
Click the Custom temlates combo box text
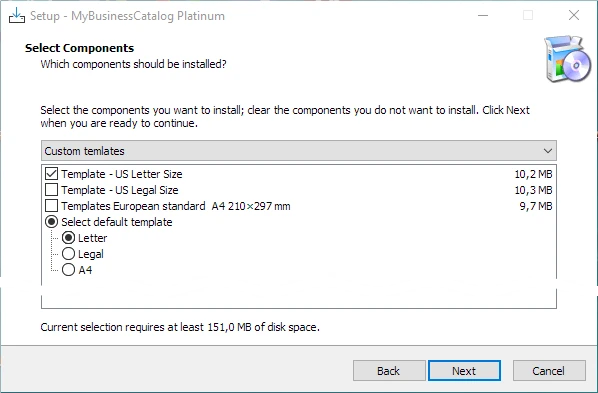click(84, 151)
